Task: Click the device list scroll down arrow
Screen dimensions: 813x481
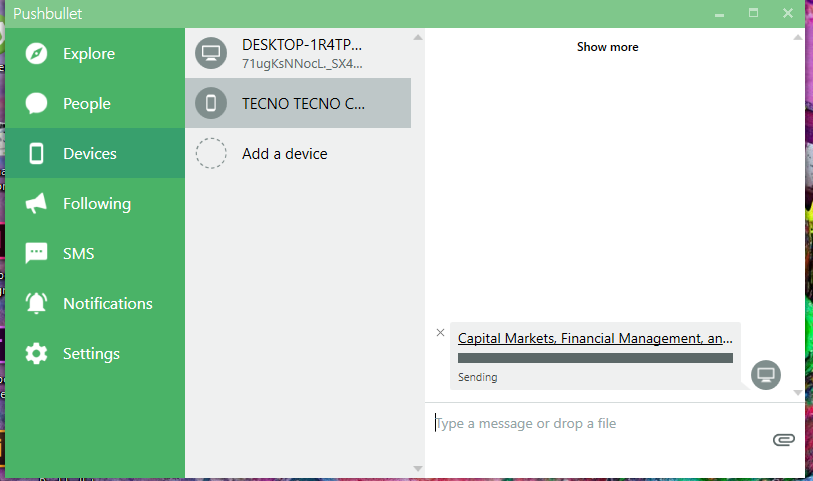Action: coord(418,469)
